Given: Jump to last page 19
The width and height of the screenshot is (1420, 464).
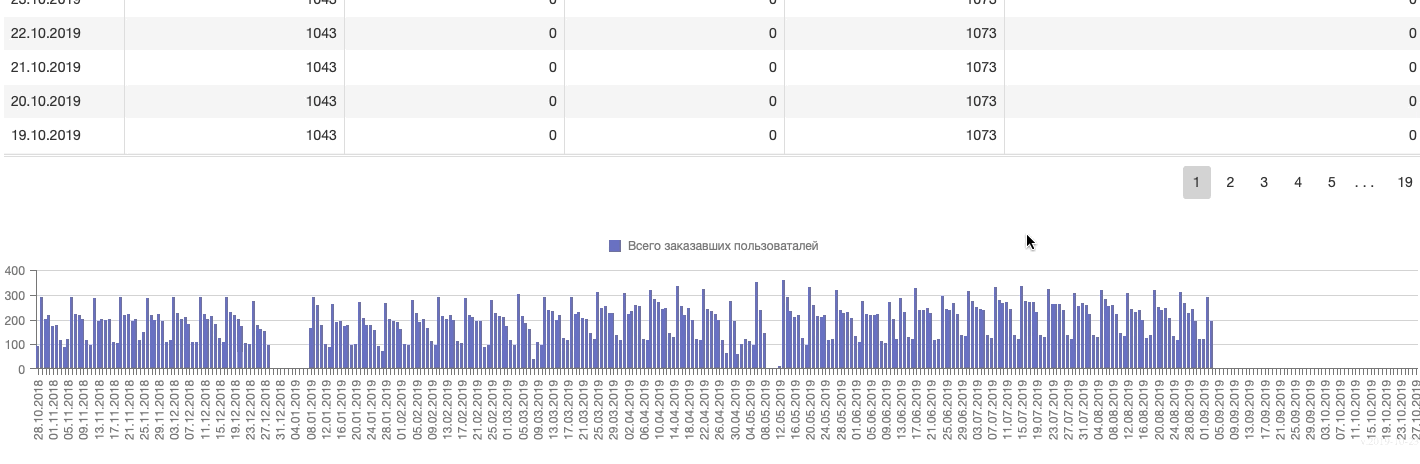Looking at the screenshot, I should [x=1405, y=182].
